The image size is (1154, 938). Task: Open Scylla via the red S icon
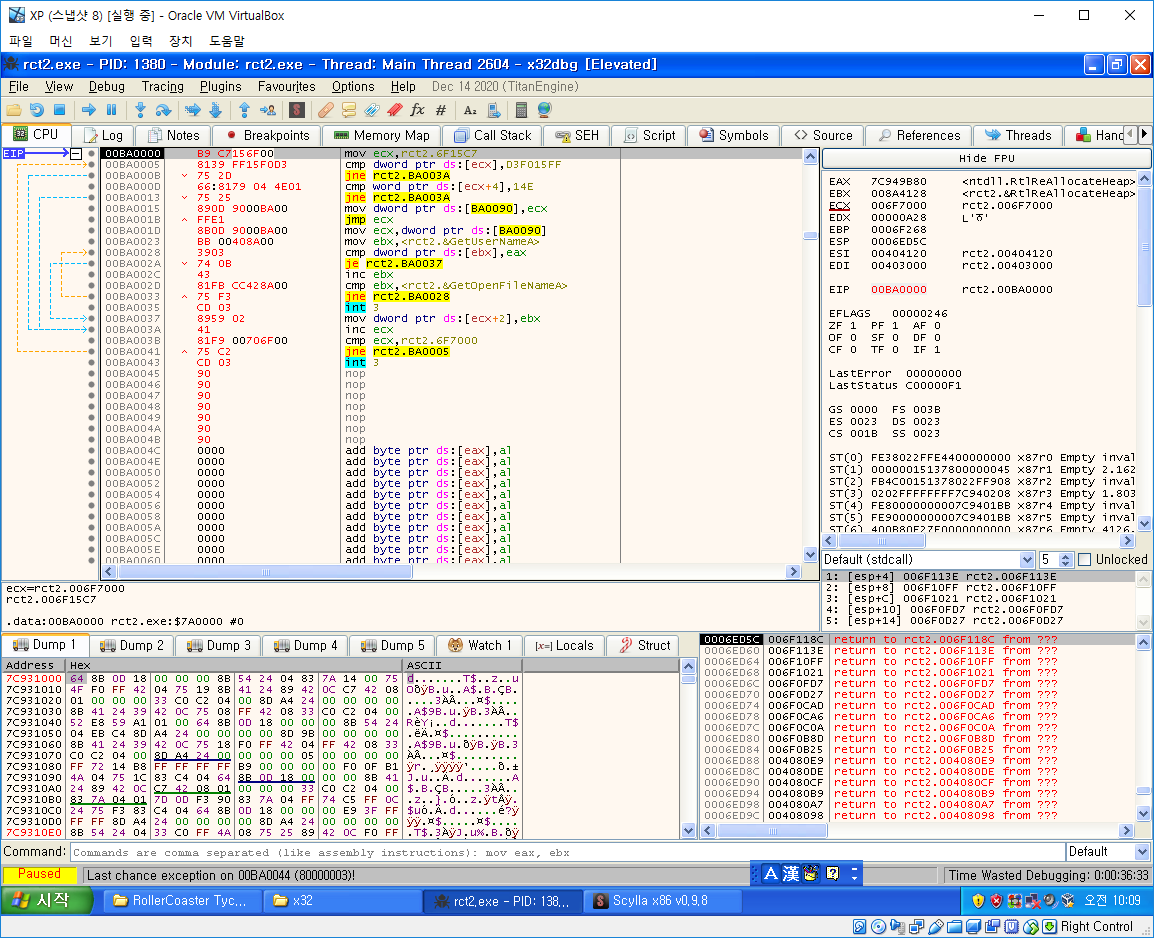(297, 110)
